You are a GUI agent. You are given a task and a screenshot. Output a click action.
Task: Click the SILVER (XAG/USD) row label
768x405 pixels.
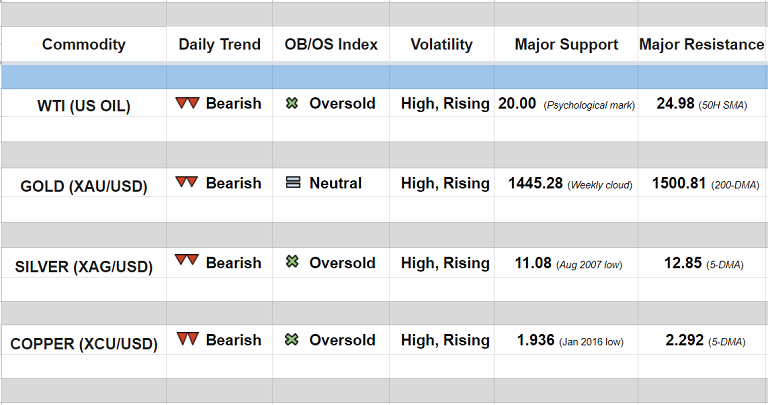pyautogui.click(x=84, y=265)
